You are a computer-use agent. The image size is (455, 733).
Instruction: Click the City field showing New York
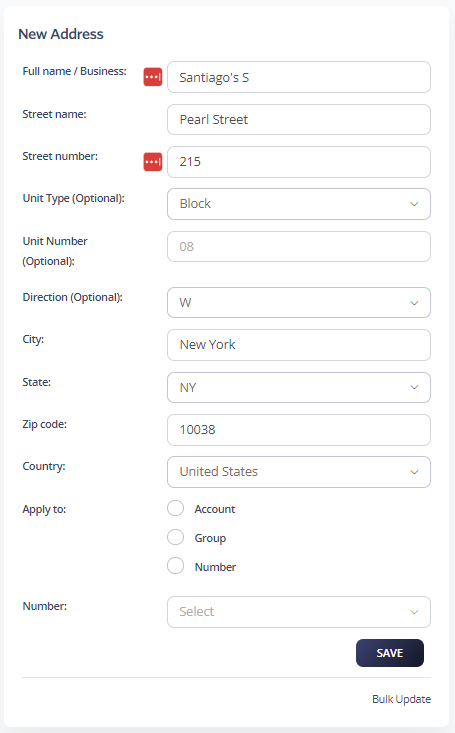click(x=299, y=345)
